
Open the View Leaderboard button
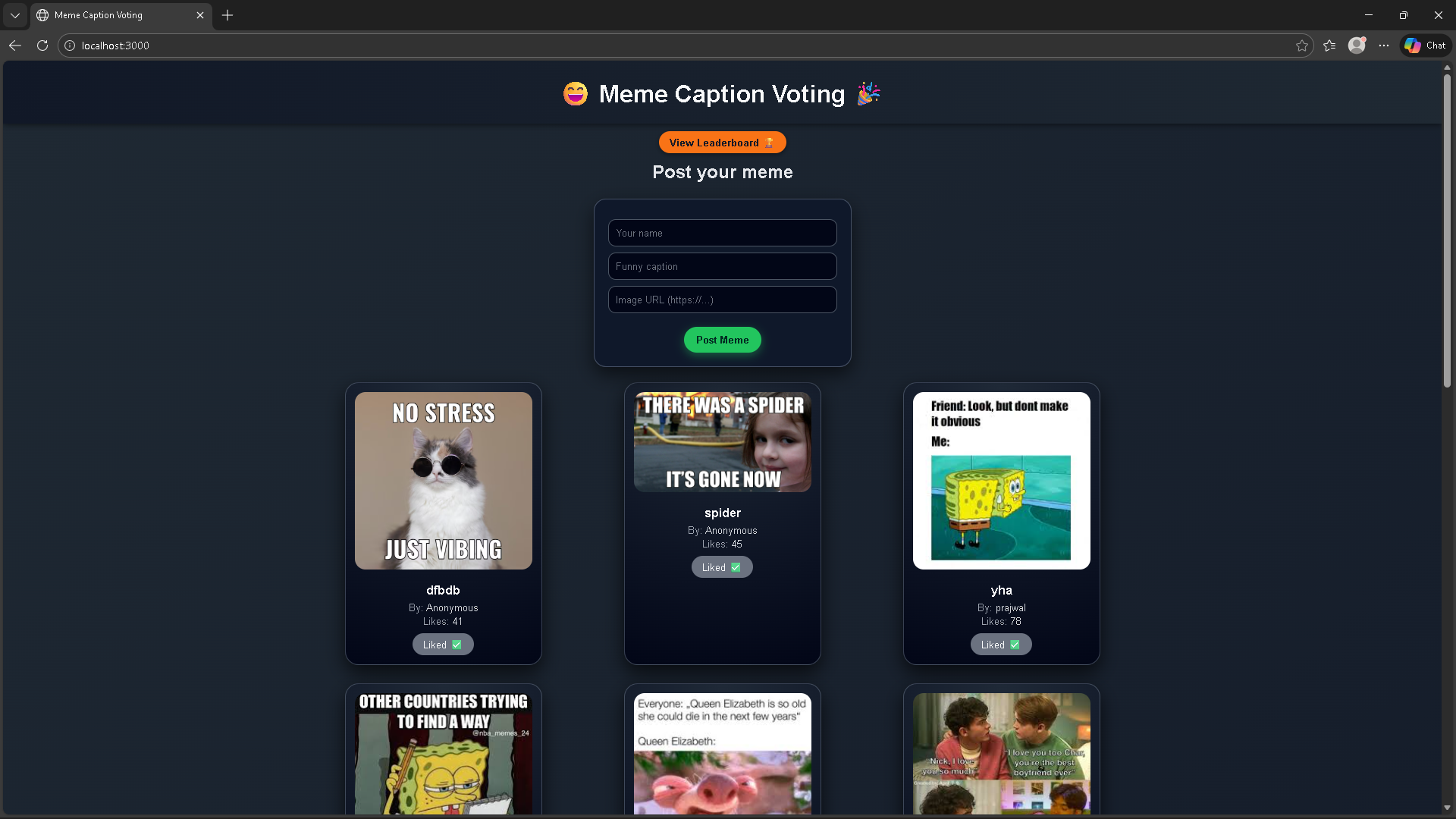[722, 143]
